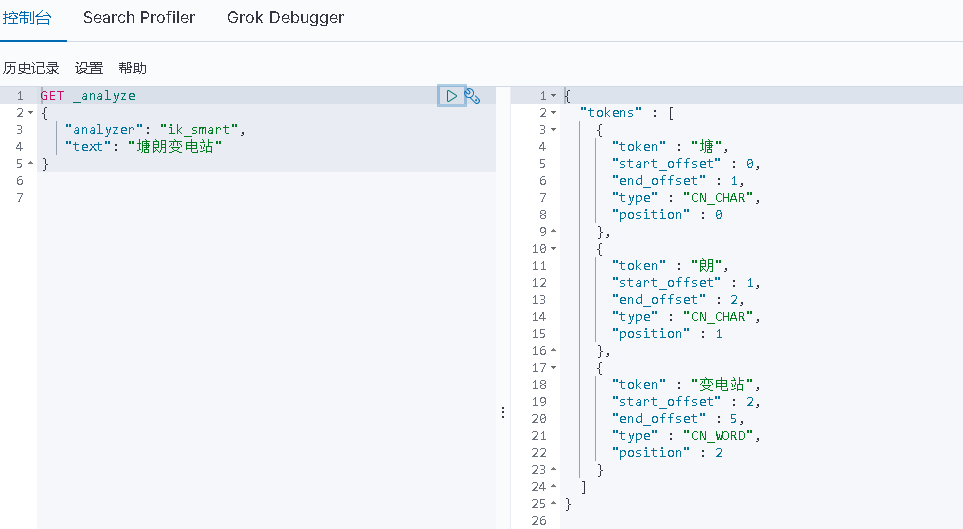This screenshot has height=529, width=963.
Task: Collapse the tokens array fold arrow
Action: (x=553, y=112)
